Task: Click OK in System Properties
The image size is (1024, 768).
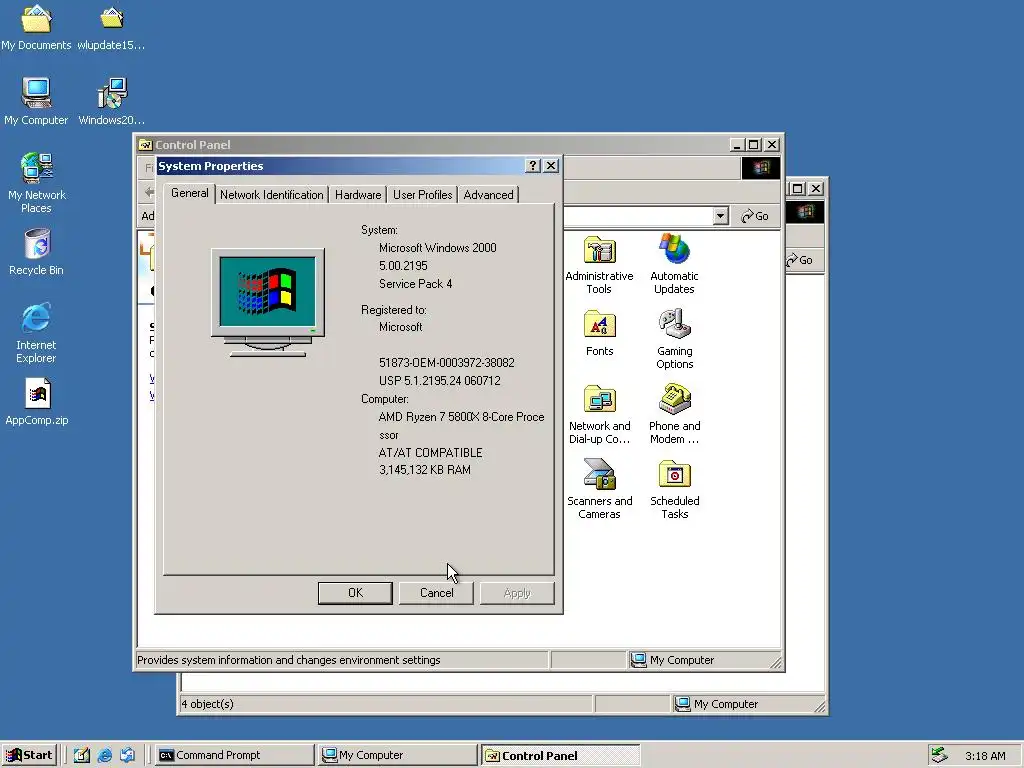Action: coord(355,593)
